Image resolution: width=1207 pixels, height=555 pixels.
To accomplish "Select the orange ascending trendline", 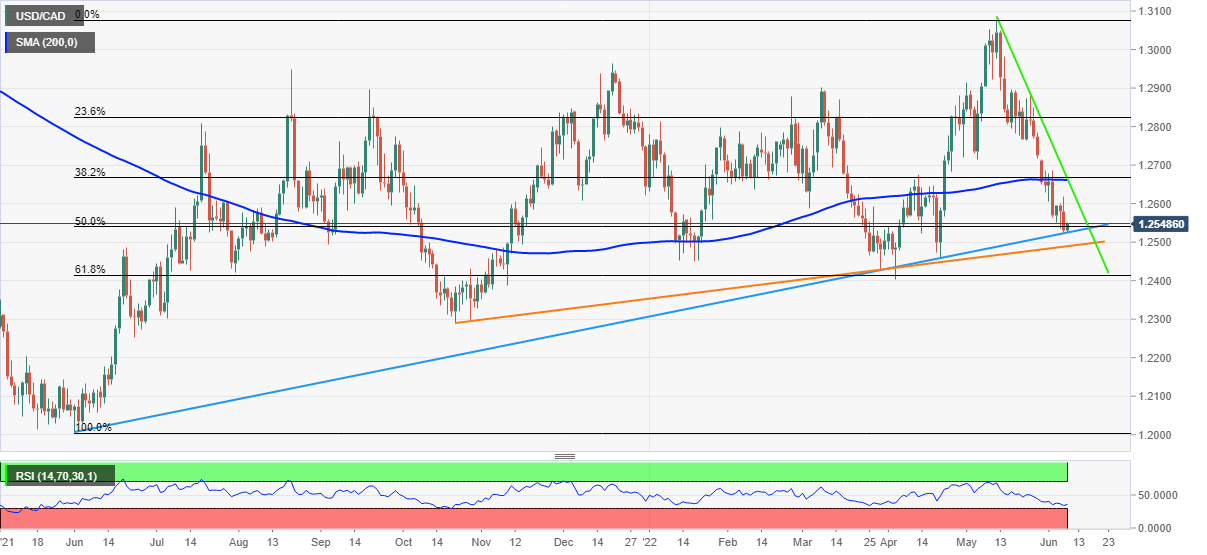I will point(780,281).
